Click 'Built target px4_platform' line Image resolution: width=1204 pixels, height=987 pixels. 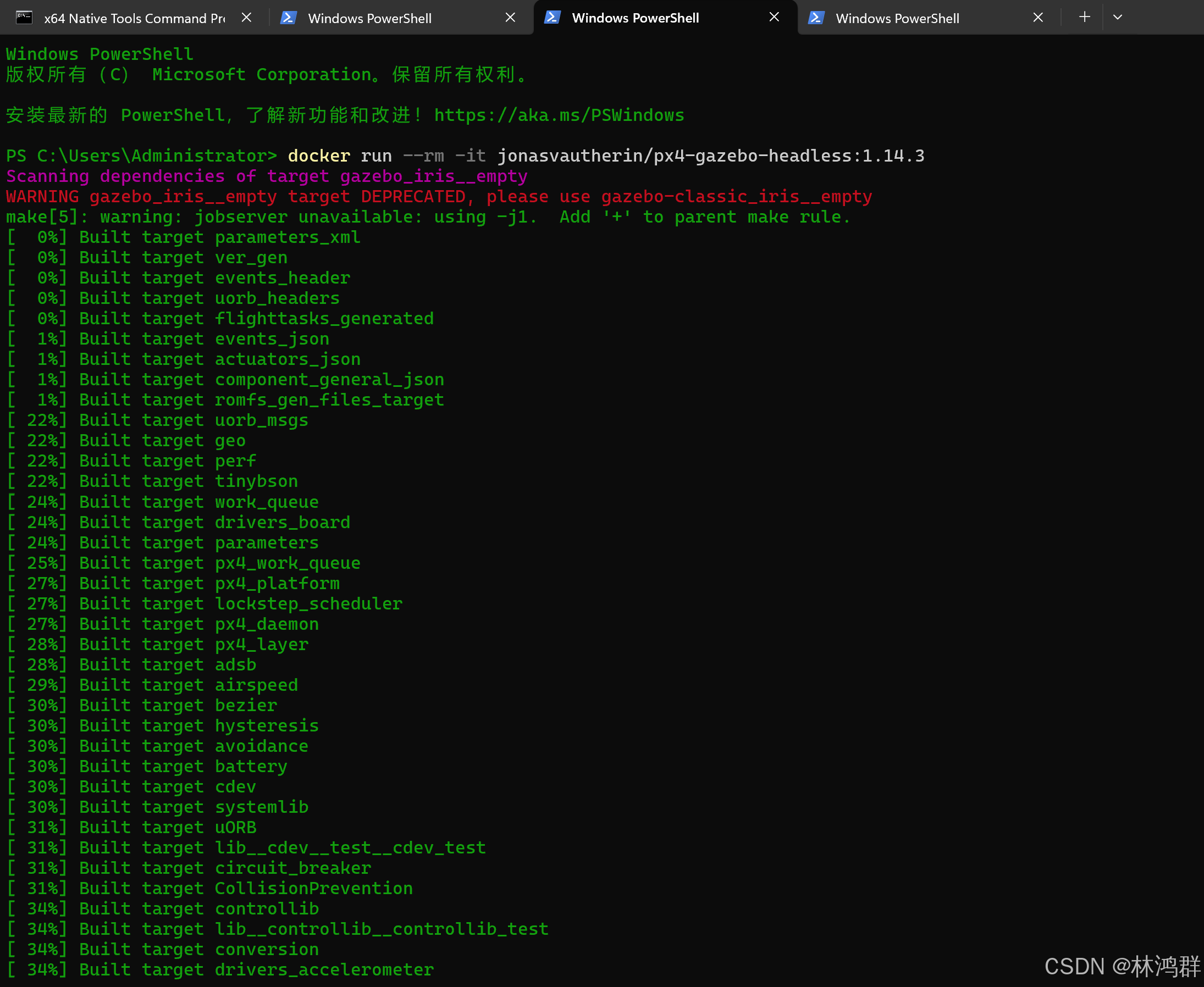coord(174,583)
